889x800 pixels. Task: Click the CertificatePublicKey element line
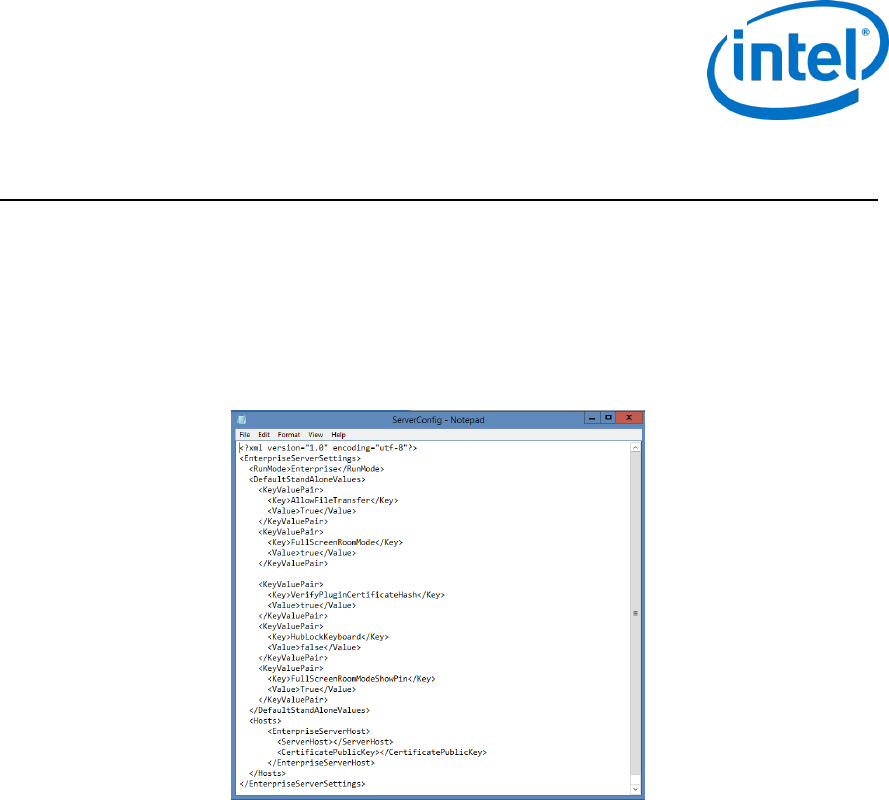382,752
